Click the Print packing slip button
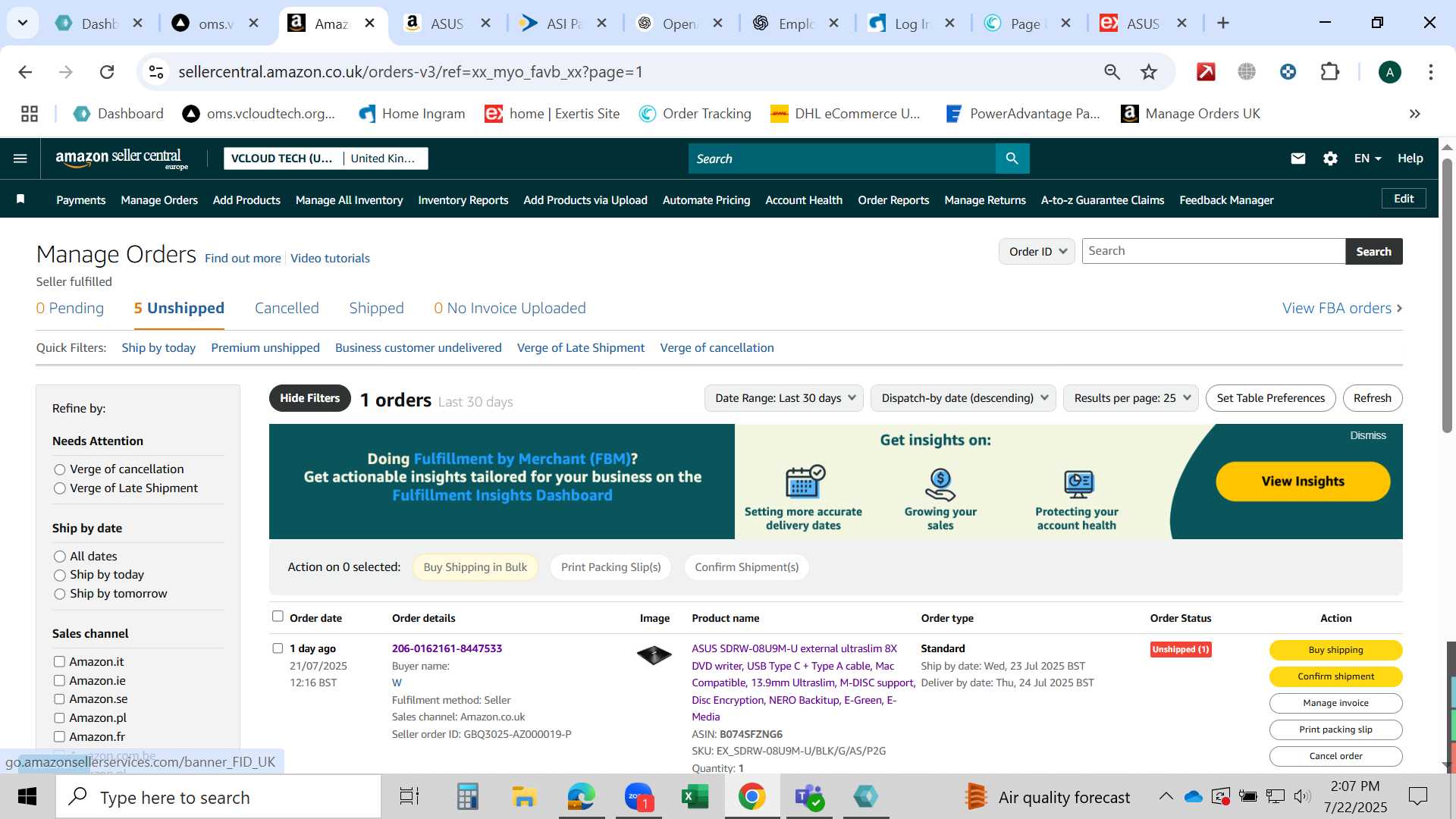Viewport: 1456px width, 819px height. tap(1335, 730)
